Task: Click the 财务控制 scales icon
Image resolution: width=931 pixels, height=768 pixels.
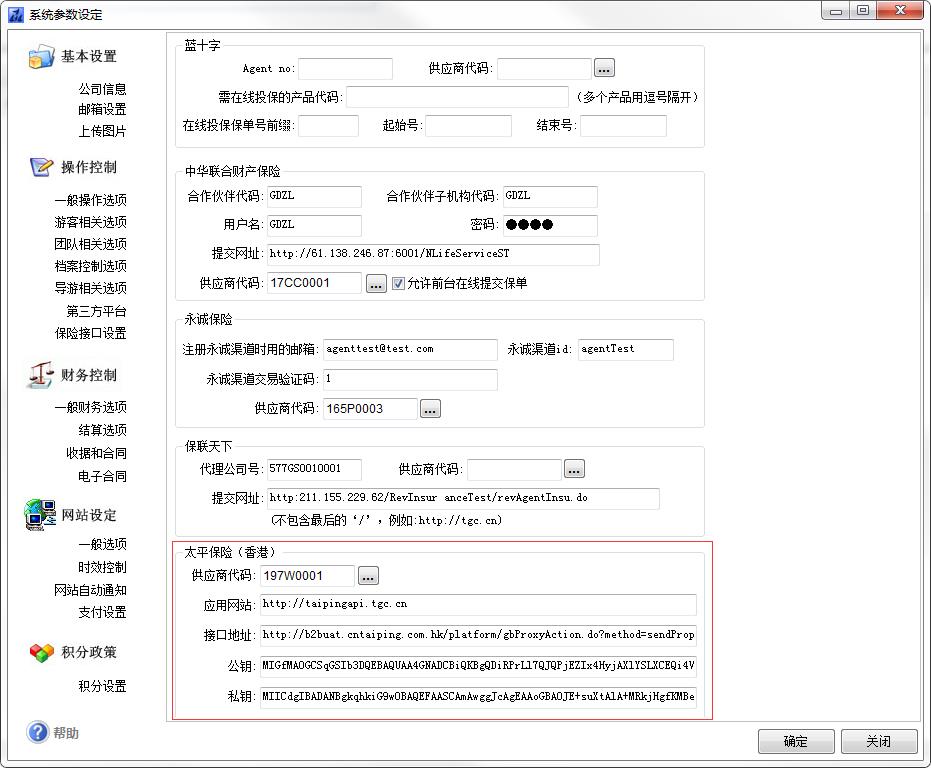Action: 41,375
